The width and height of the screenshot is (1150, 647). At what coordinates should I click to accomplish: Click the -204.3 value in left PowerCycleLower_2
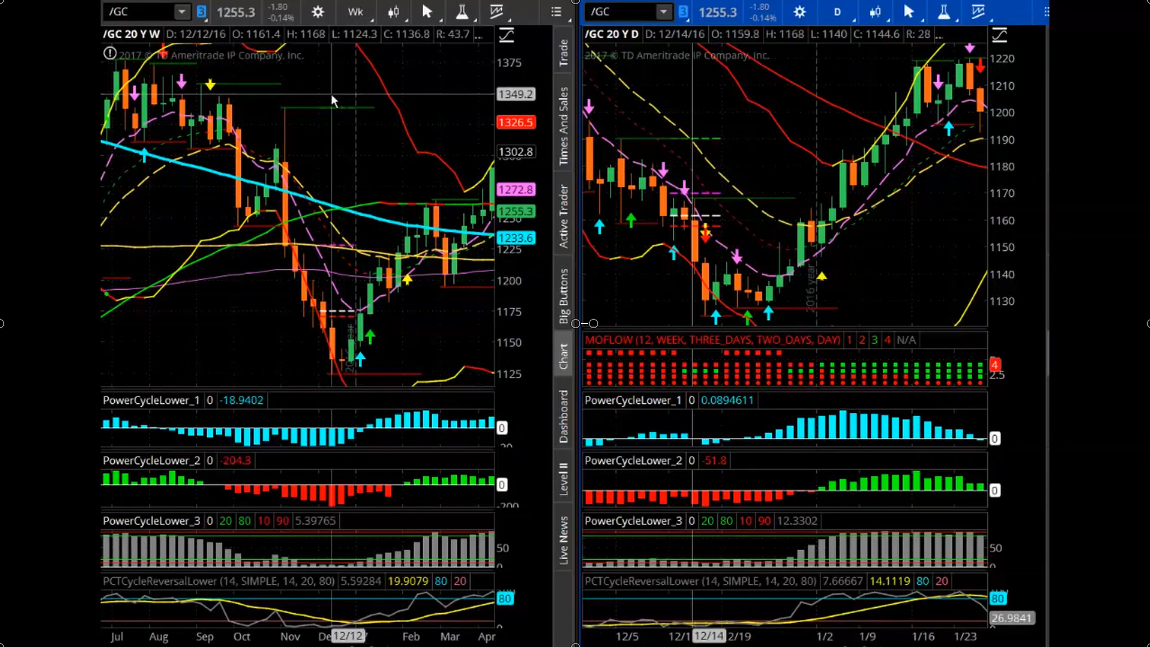click(235, 461)
